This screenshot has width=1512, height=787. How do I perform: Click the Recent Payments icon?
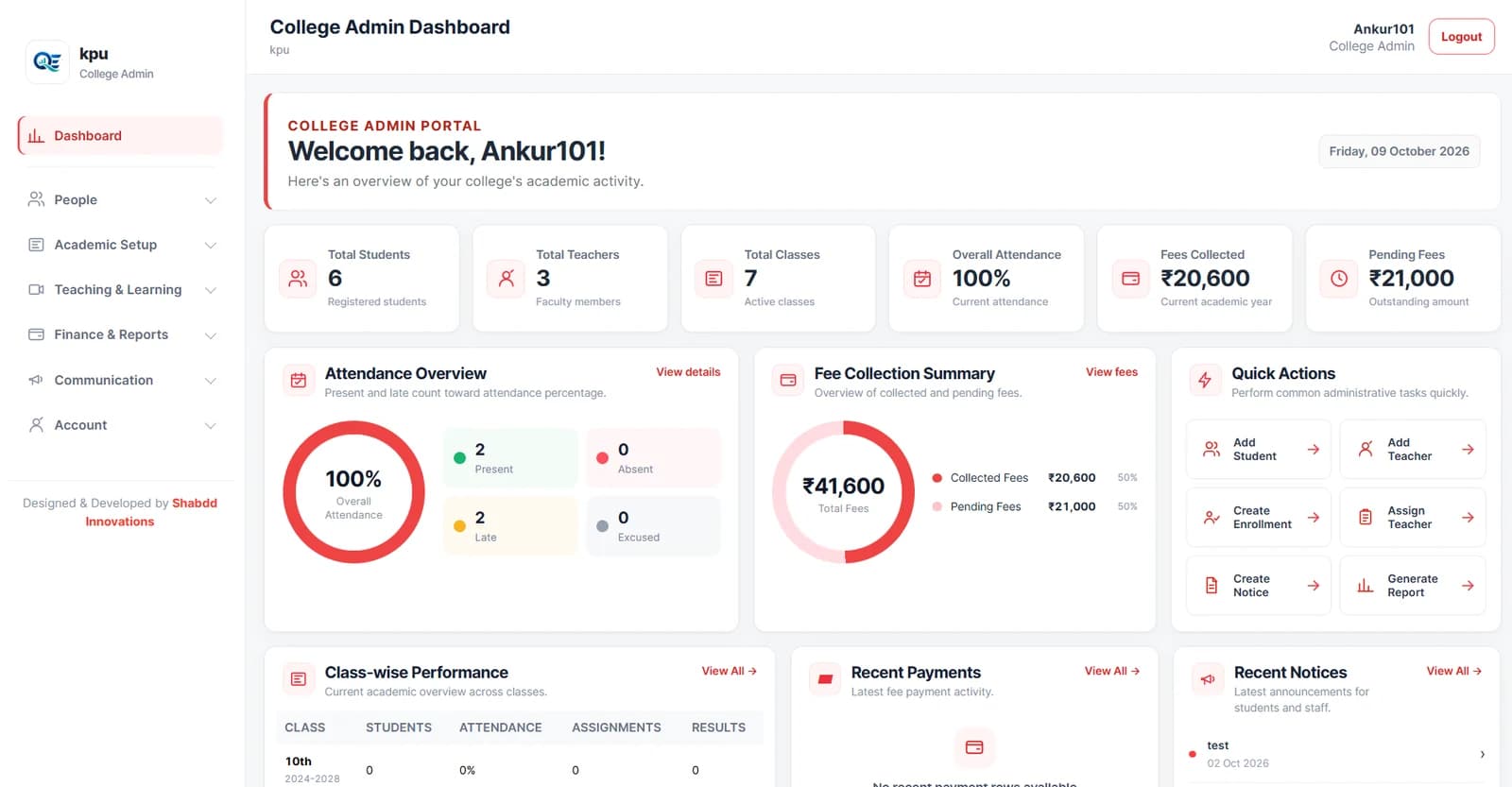pos(825,679)
